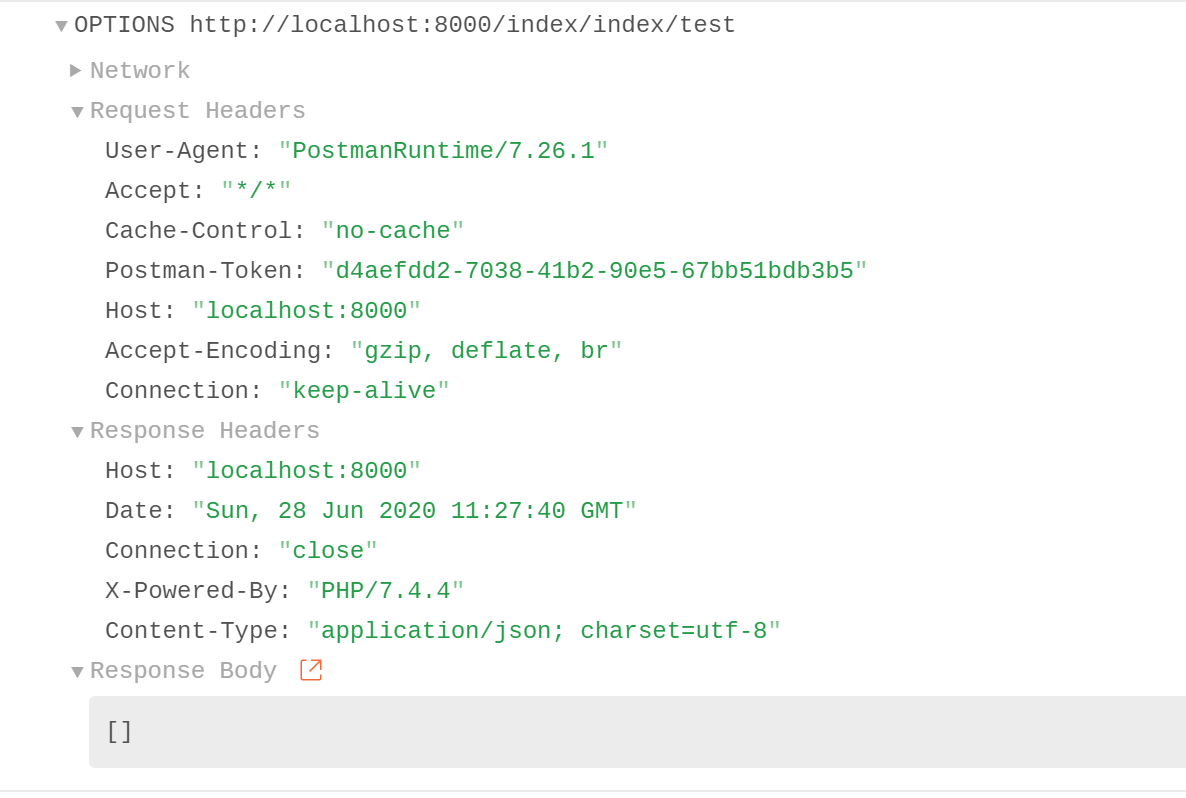Viewport: 1186px width, 798px height.
Task: Open response body in new window icon
Action: (311, 670)
